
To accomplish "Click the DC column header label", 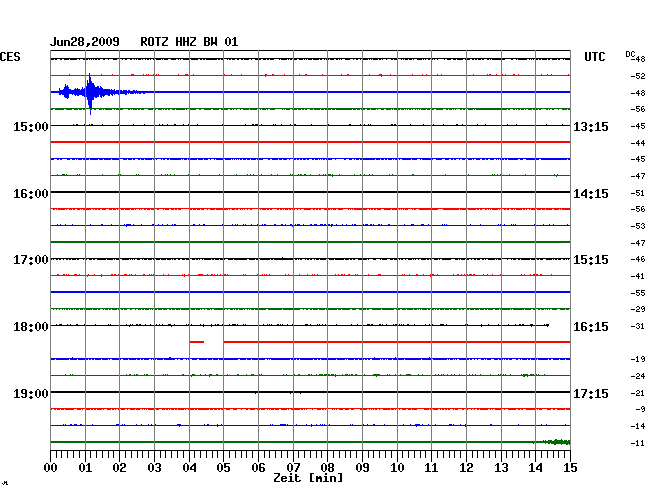I will click(630, 54).
